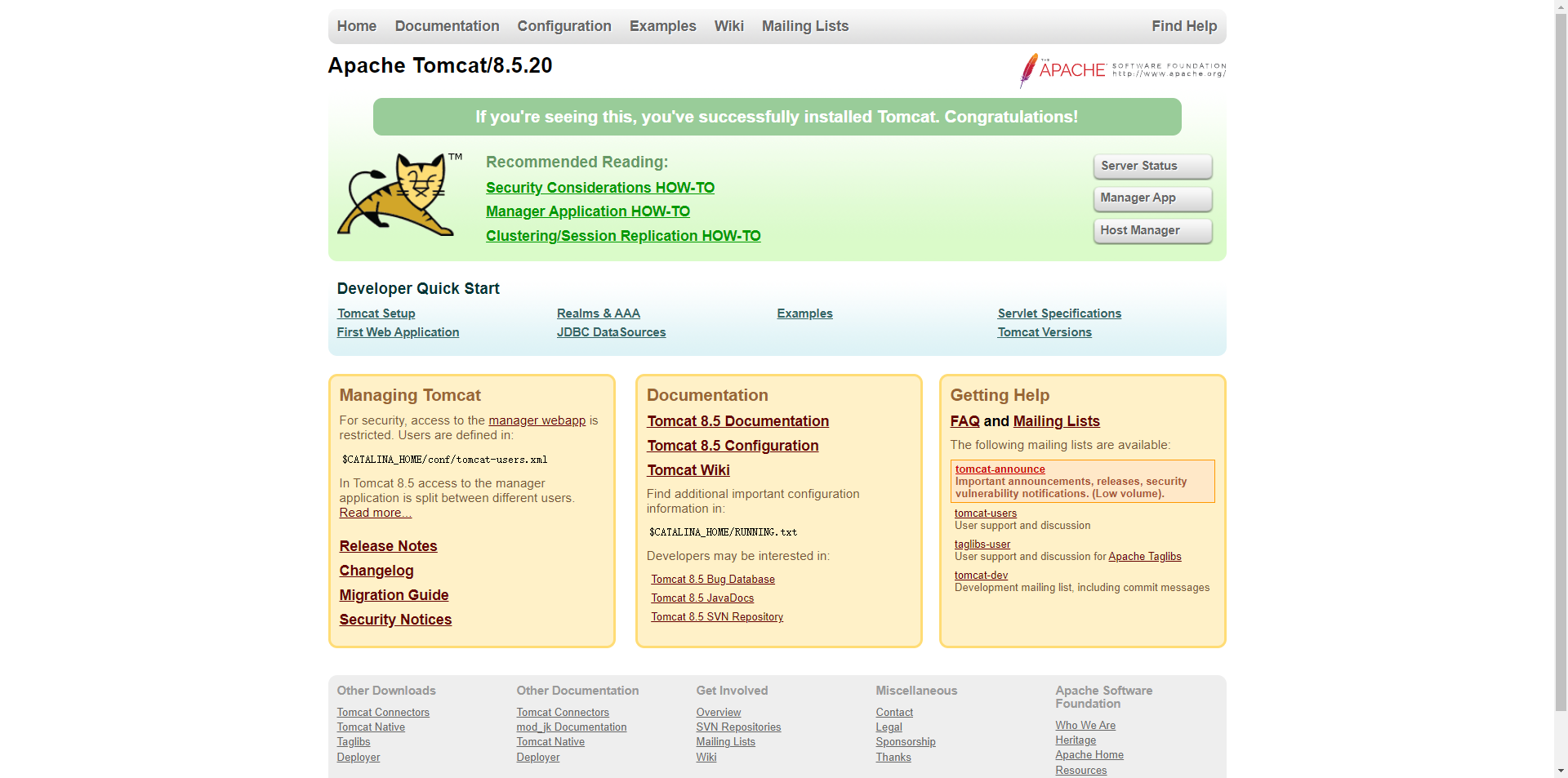Screen dimensions: 1568x778
Task: Open Taglibs under Other Downloads
Action: pyautogui.click(x=354, y=742)
